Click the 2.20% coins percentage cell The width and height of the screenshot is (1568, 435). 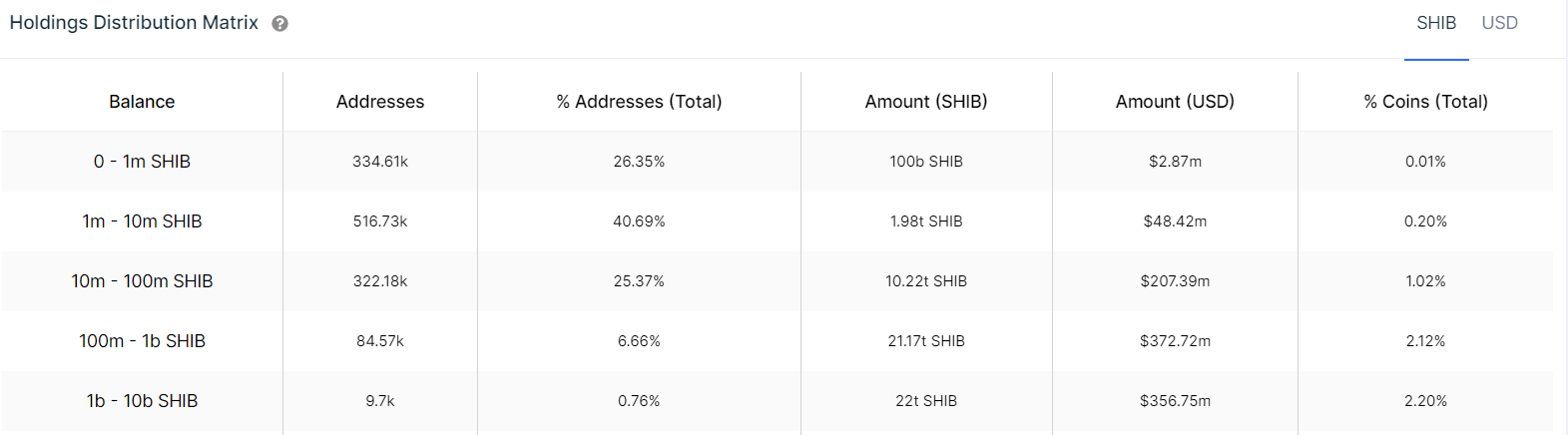pyautogui.click(x=1425, y=401)
